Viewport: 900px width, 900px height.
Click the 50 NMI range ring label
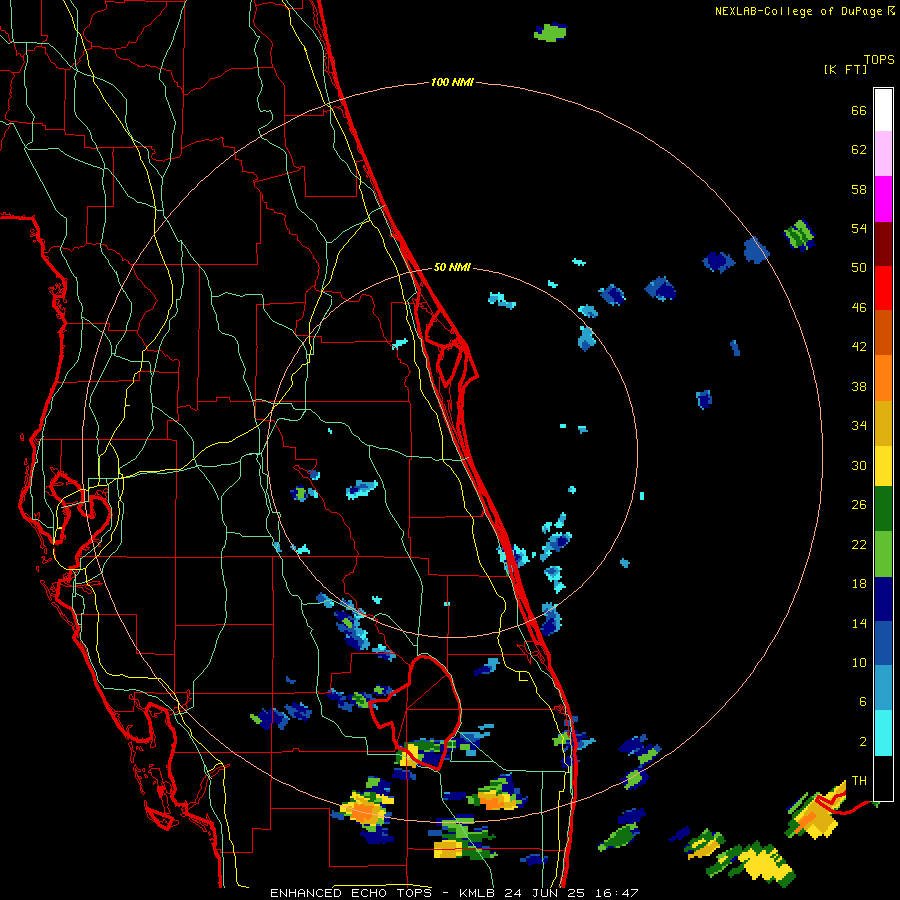[x=452, y=267]
